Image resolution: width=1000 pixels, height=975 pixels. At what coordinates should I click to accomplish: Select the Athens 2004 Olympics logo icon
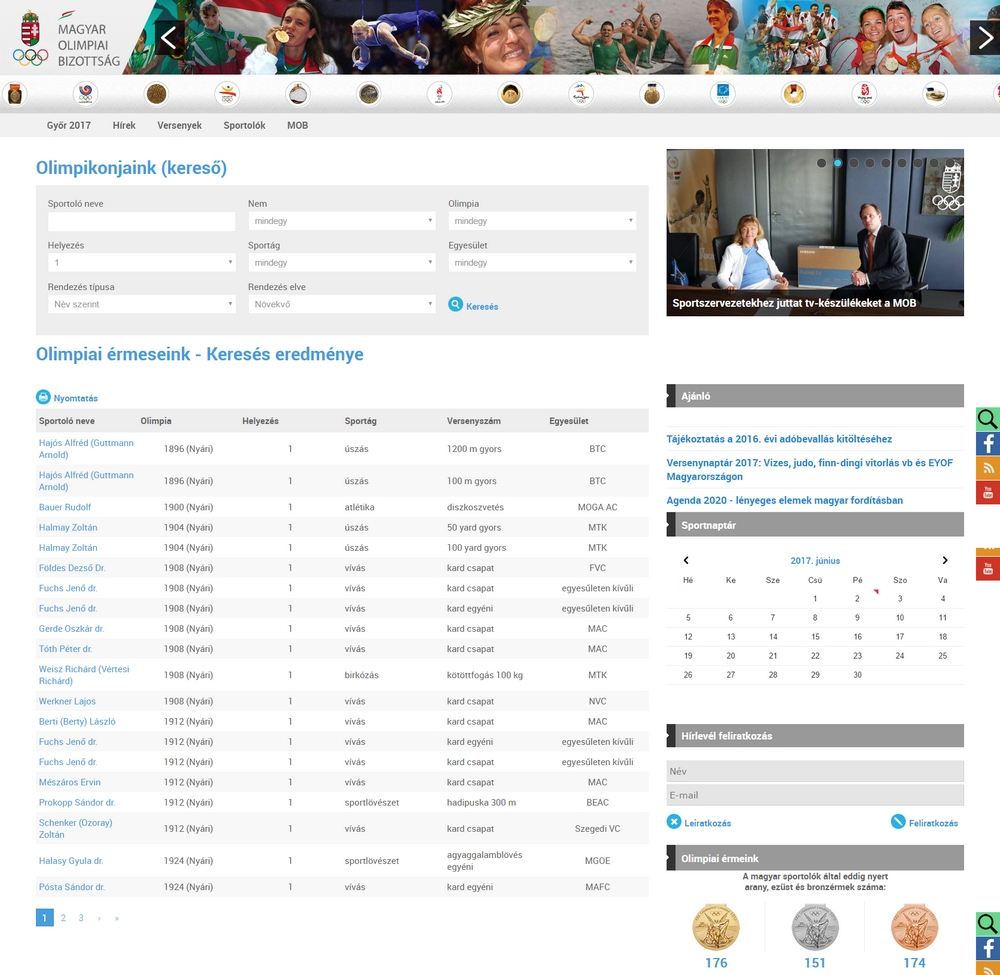click(723, 94)
